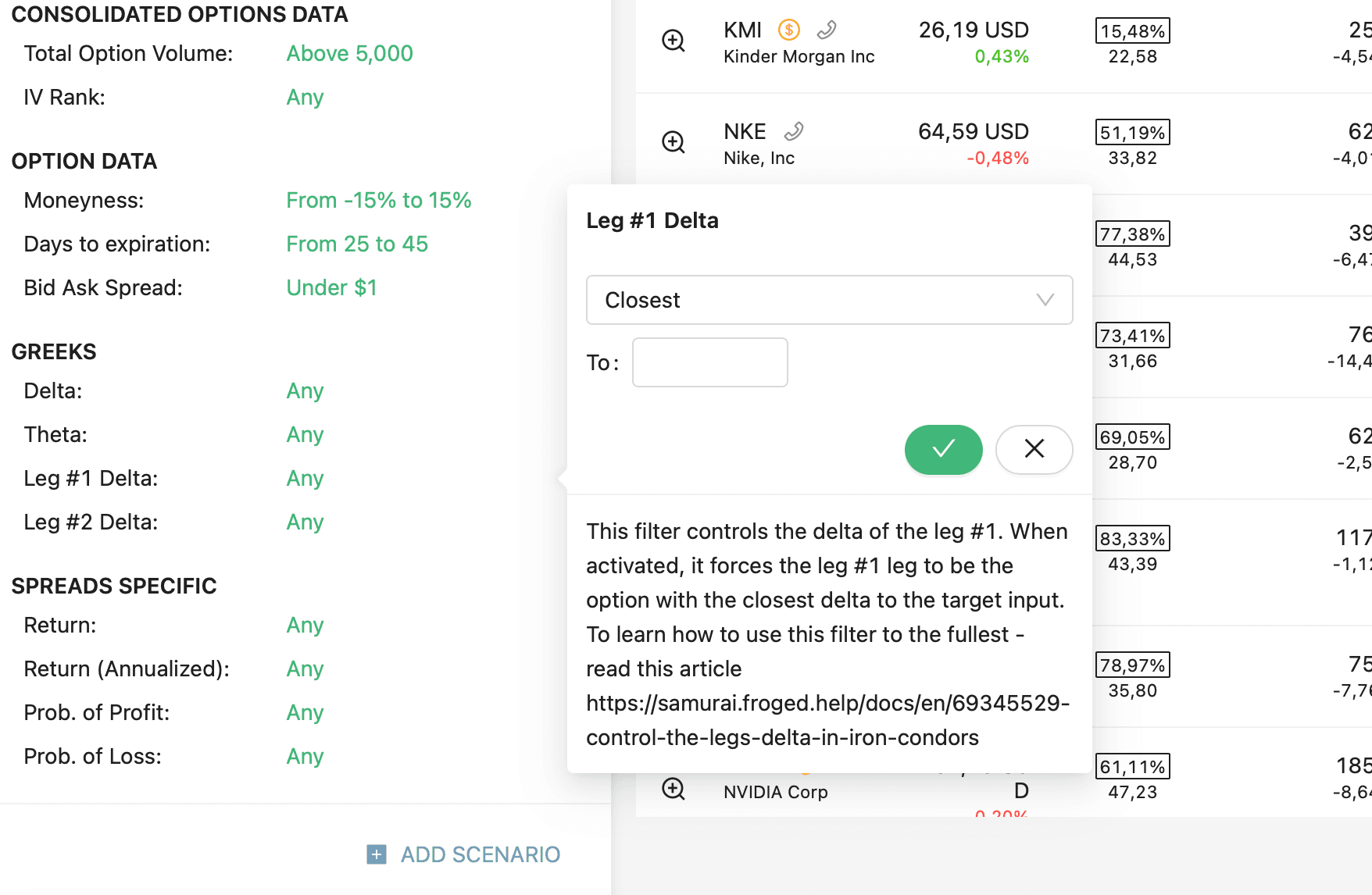Click the 51,19% boxed value
This screenshot has height=895, width=1372.
click(x=1133, y=133)
